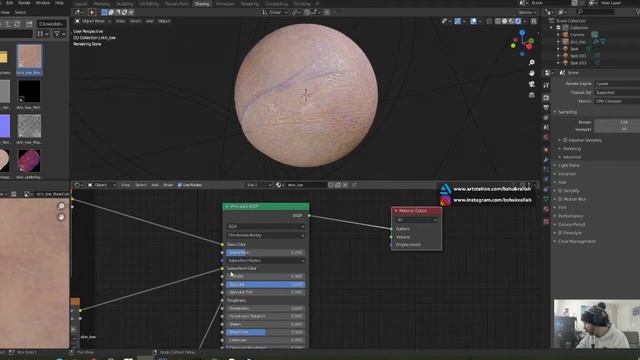640x360 pixels.
Task: Open Feature Set dropdown
Action: [616, 92]
